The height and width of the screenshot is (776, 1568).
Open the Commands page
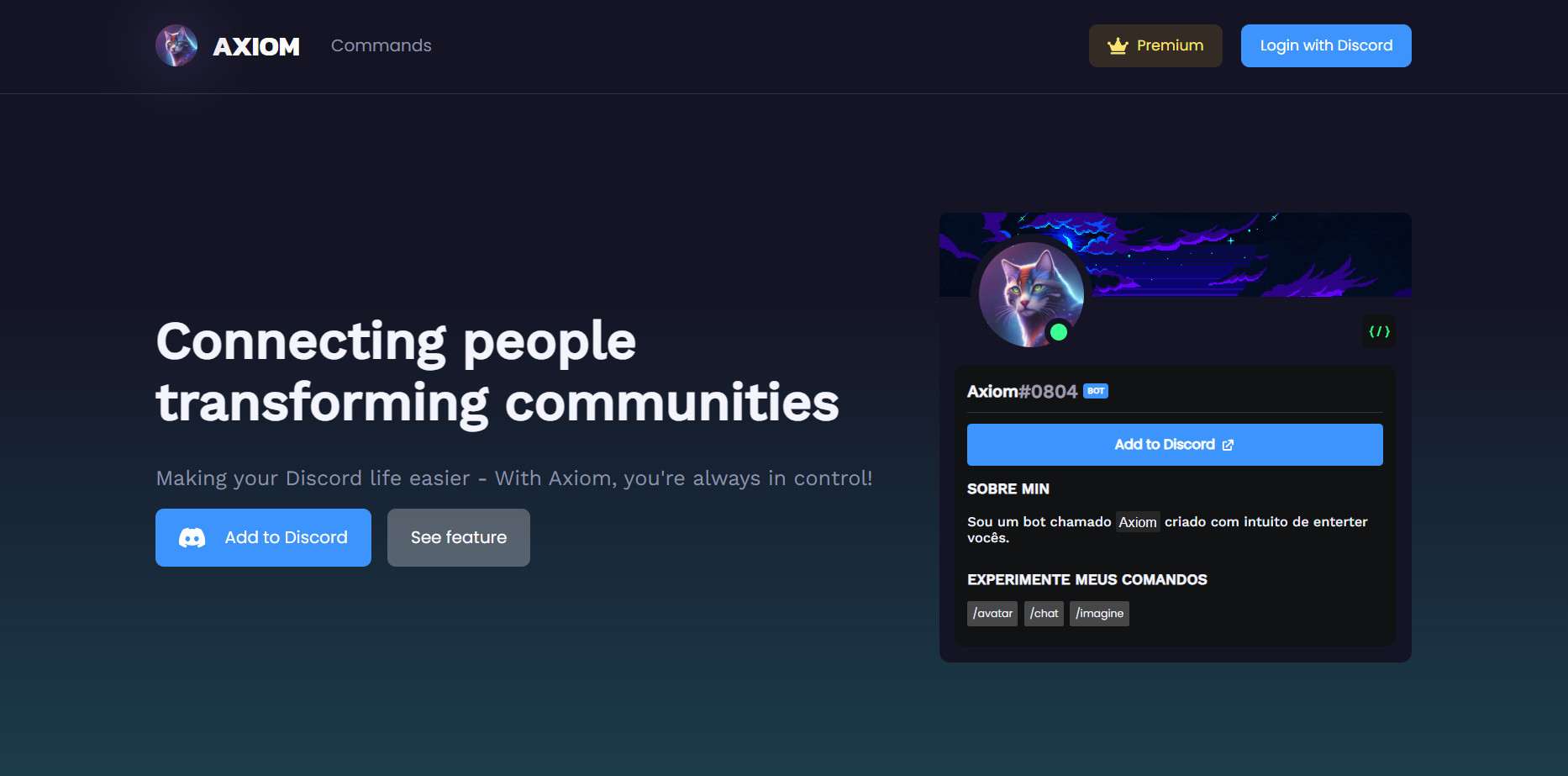tap(381, 45)
